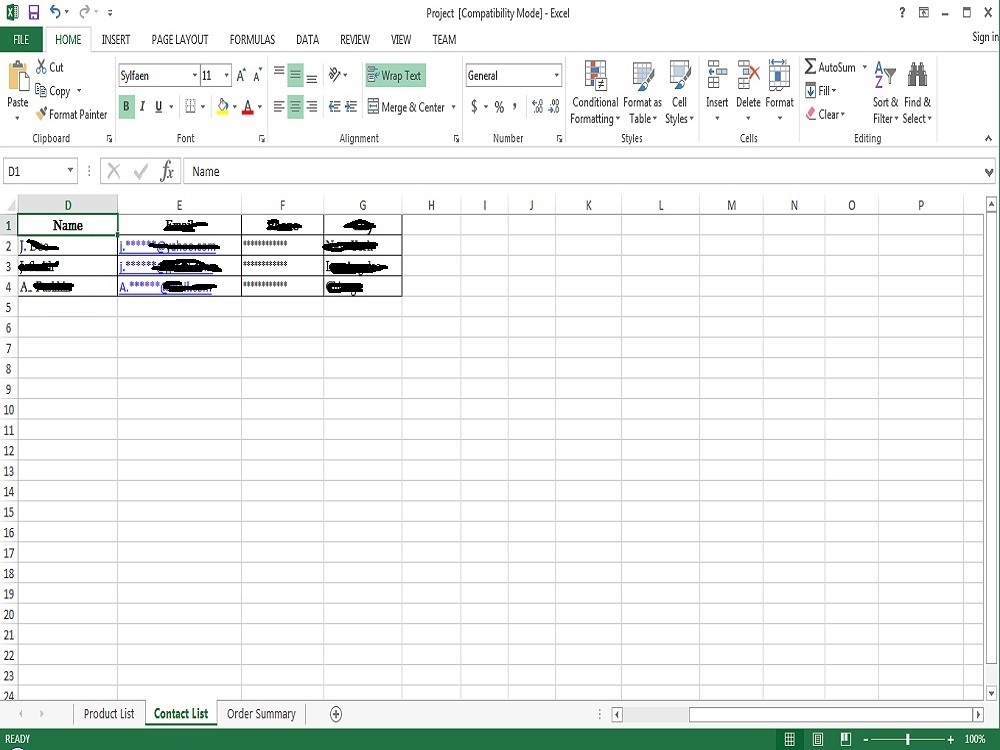Viewport: 1000px width, 750px height.
Task: Collapse the ribbon with caret button
Action: click(x=988, y=138)
